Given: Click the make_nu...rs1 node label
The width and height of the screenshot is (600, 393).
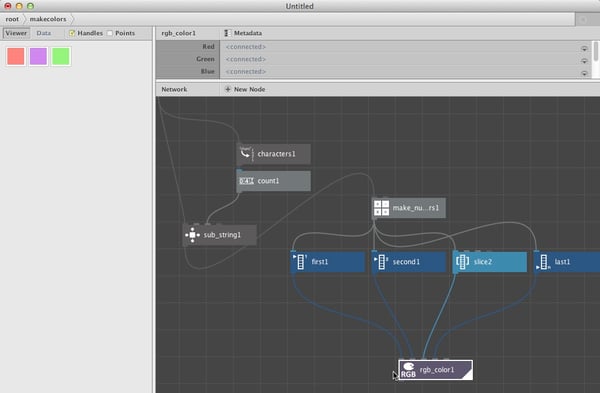Looking at the screenshot, I should pyautogui.click(x=416, y=208).
